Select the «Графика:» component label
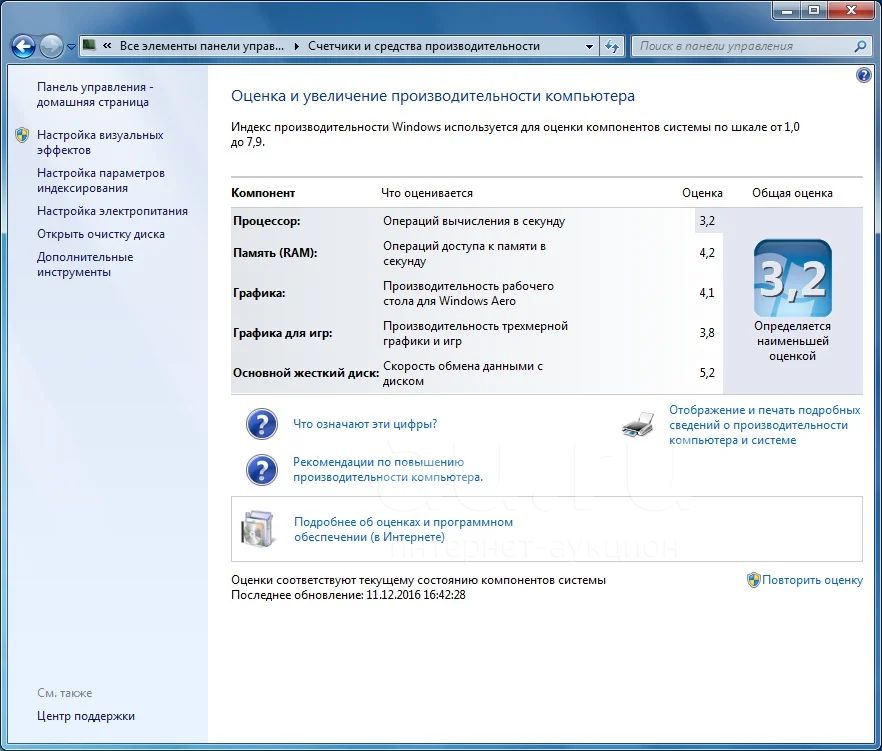The height and width of the screenshot is (751, 882). [x=259, y=293]
